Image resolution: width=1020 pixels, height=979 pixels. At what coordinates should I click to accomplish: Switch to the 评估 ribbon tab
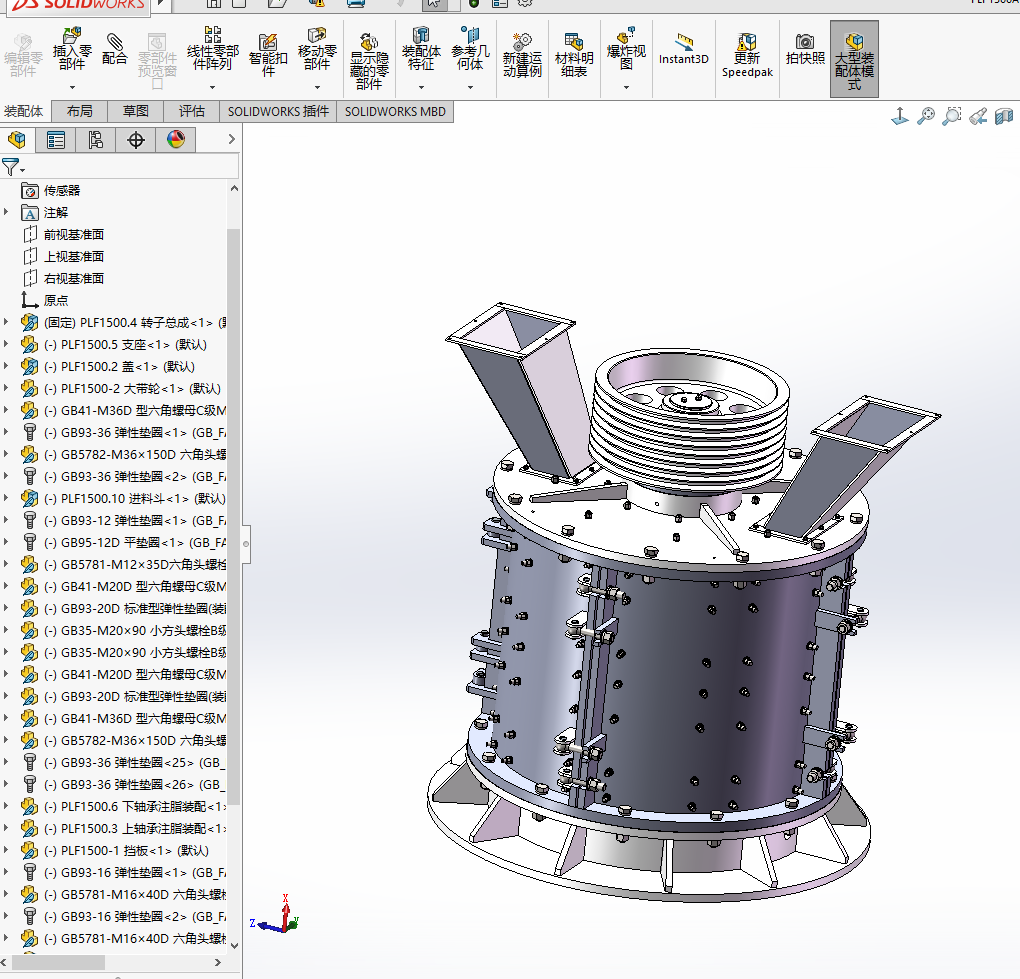coord(191,111)
